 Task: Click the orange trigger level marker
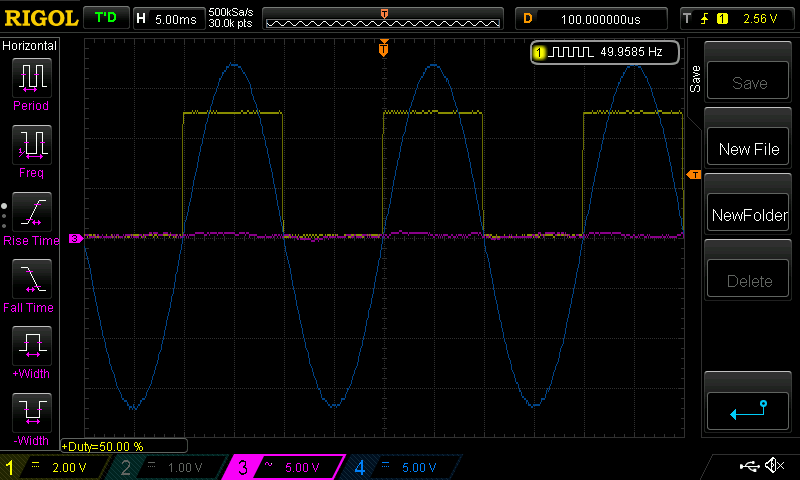point(693,176)
